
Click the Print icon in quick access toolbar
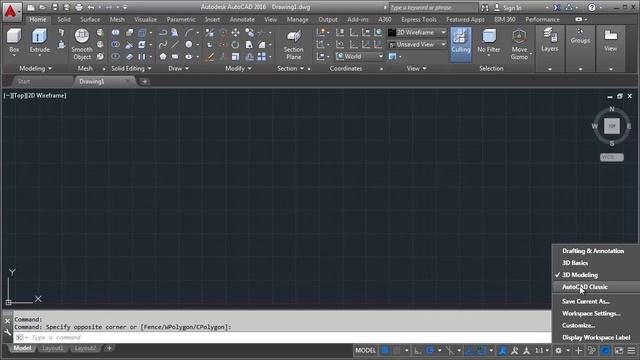(x=79, y=7)
